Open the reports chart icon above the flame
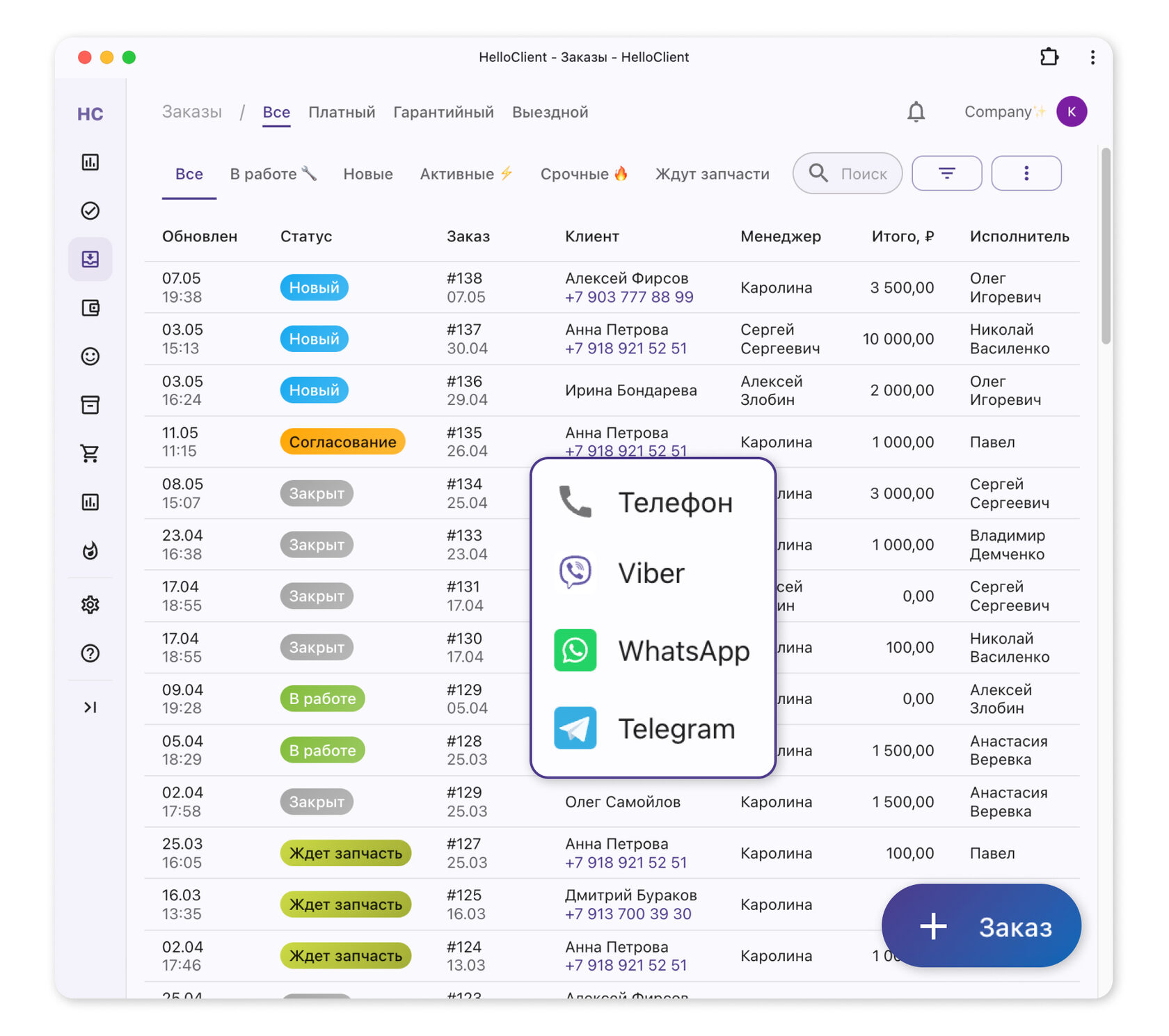The width and height of the screenshot is (1169, 1036). pos(90,502)
